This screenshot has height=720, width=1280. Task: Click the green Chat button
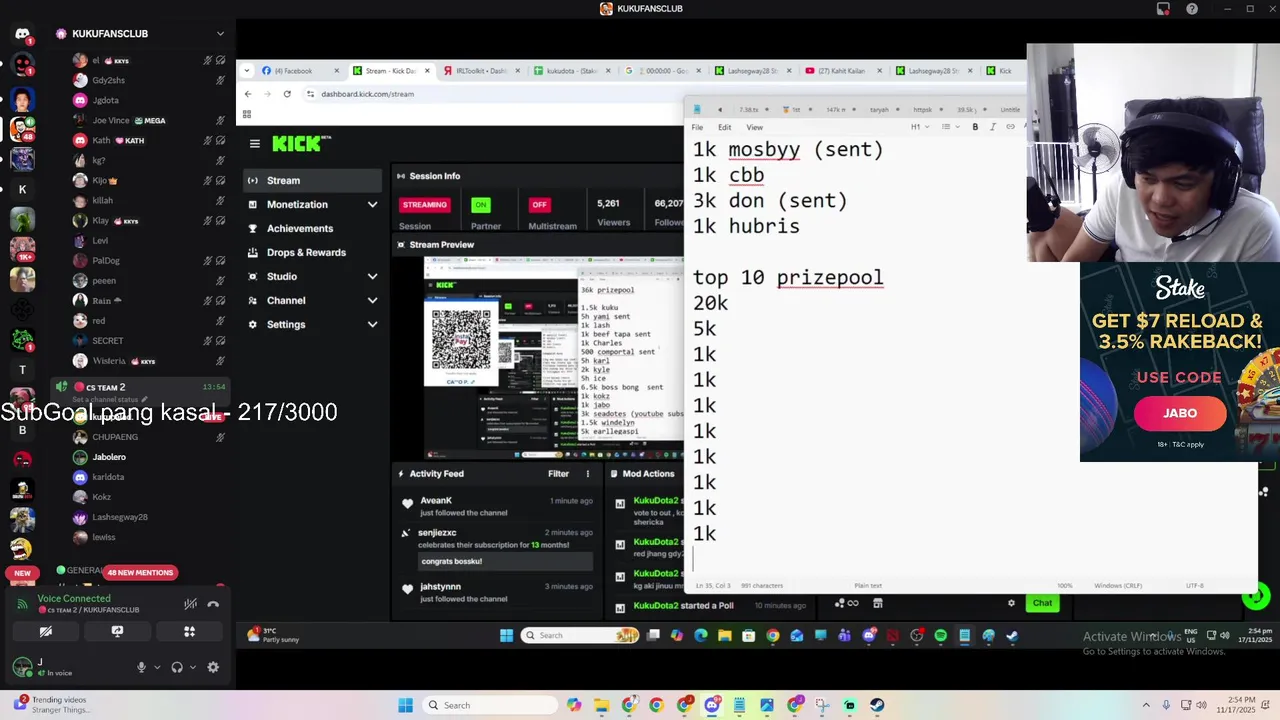pyautogui.click(x=1042, y=603)
